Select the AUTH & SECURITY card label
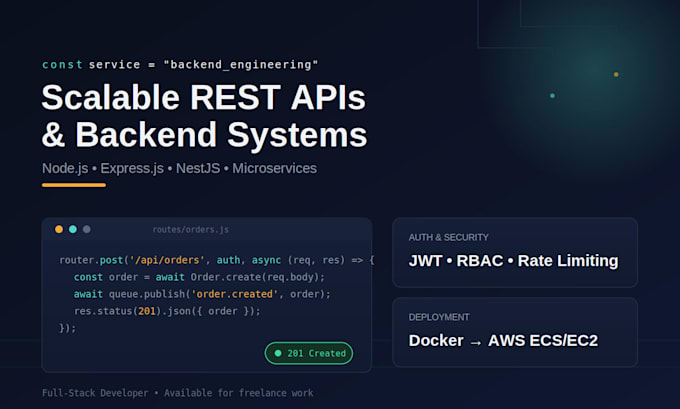The image size is (680, 409). pos(448,237)
